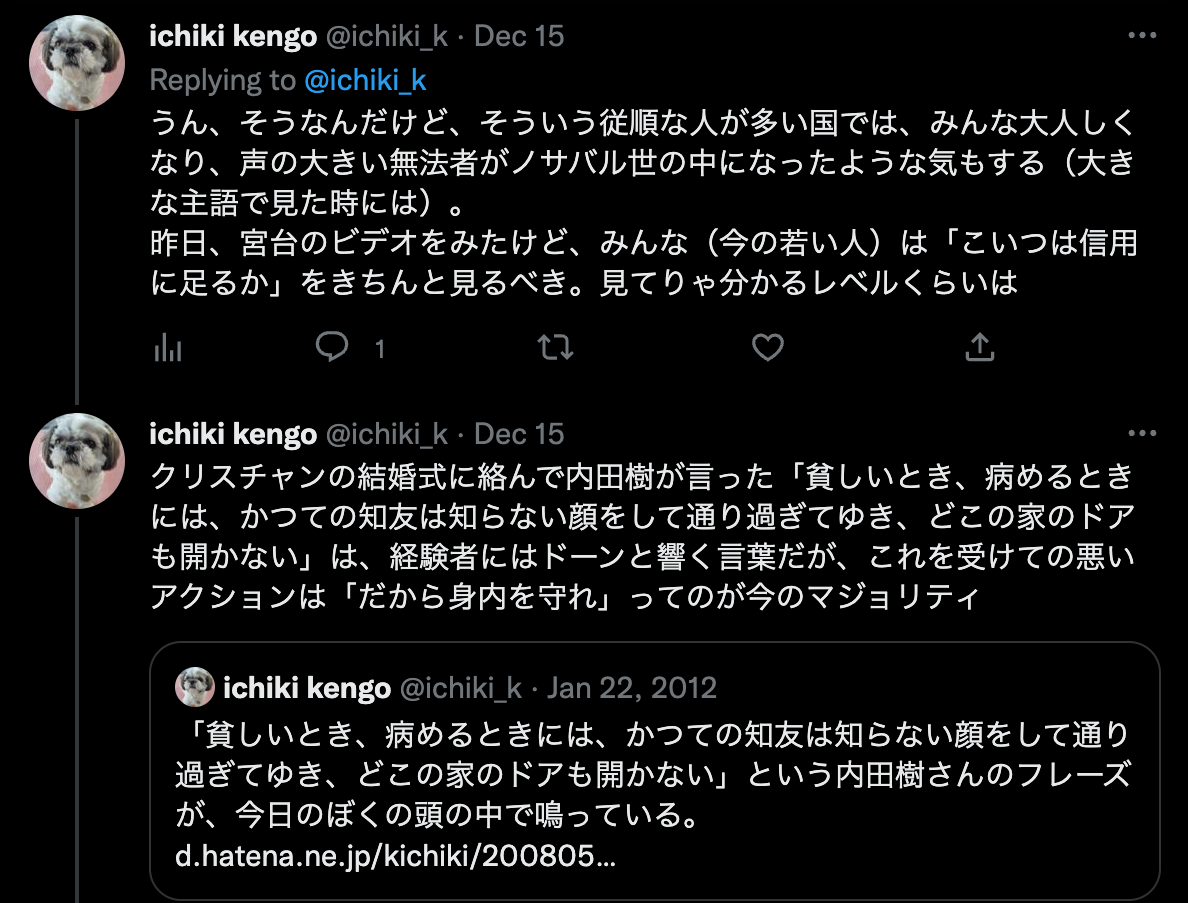Click small avatar inside the quoted tweet
This screenshot has height=903, width=1188.
(x=195, y=687)
